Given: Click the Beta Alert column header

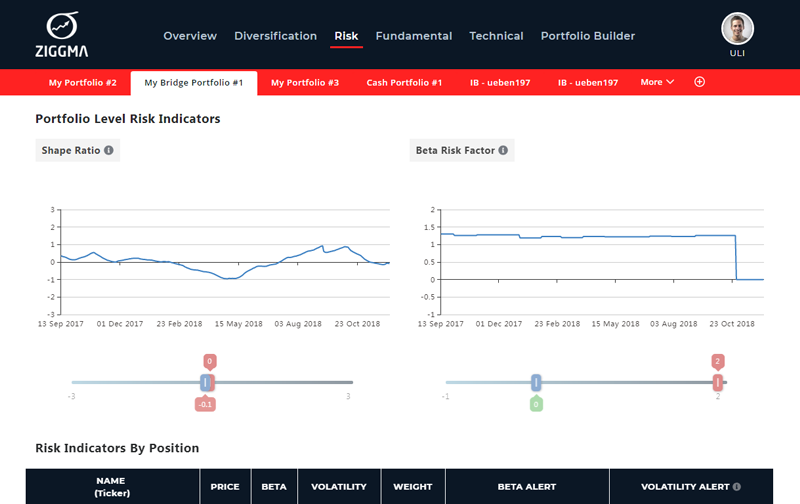Looking at the screenshot, I should [527, 487].
